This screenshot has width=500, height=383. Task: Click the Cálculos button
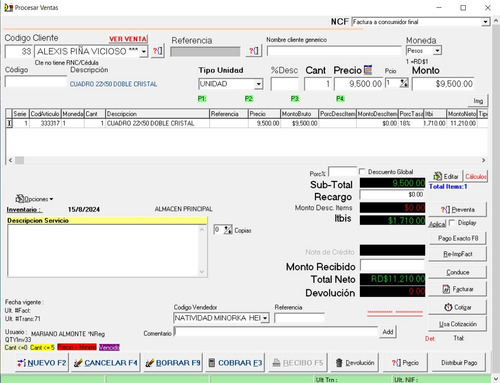click(476, 176)
